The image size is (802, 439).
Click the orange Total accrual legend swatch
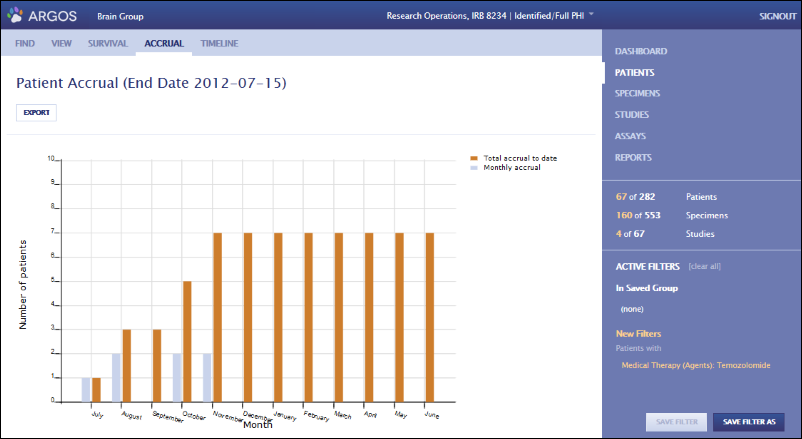tap(474, 159)
